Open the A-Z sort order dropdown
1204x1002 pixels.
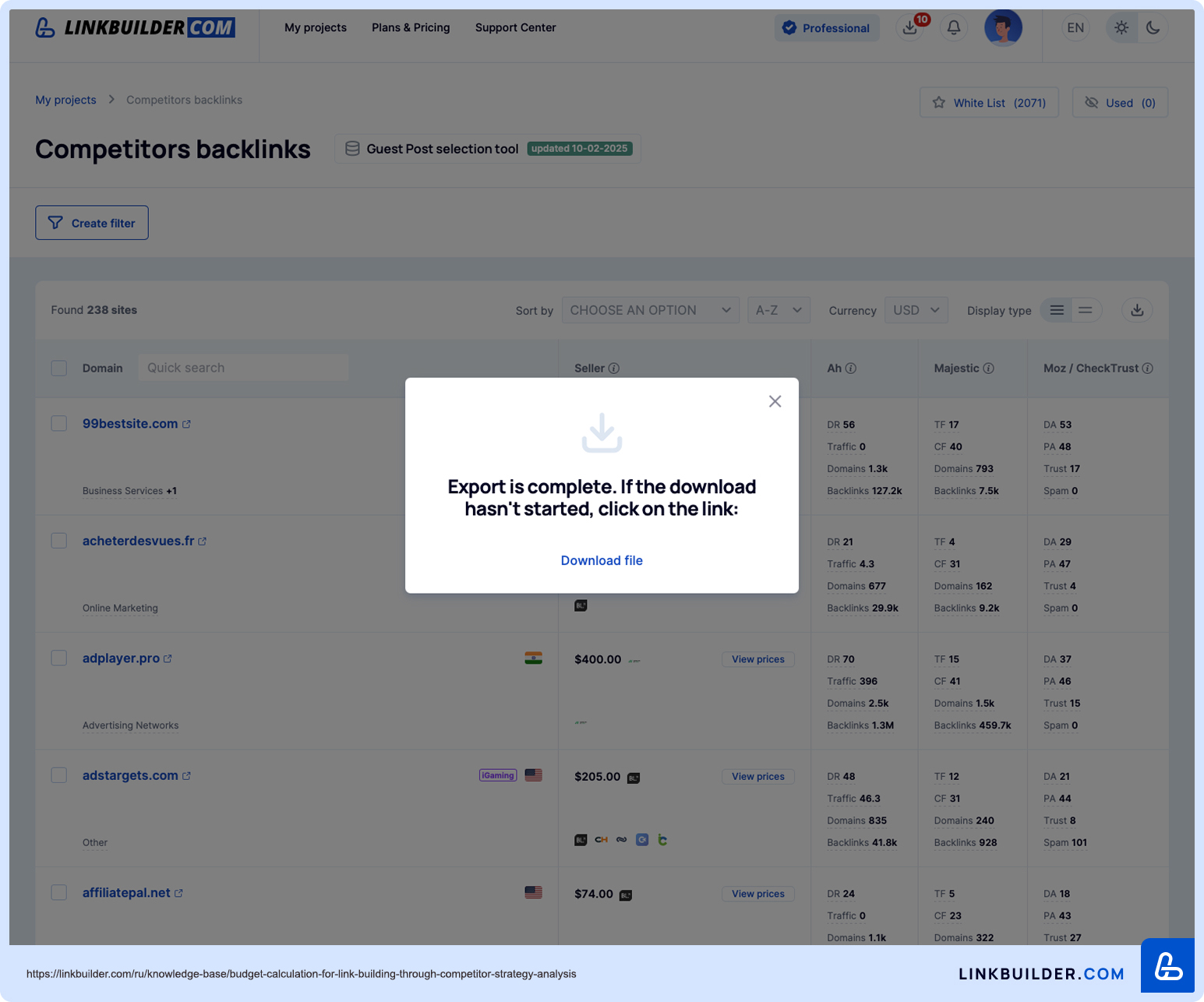click(x=778, y=310)
